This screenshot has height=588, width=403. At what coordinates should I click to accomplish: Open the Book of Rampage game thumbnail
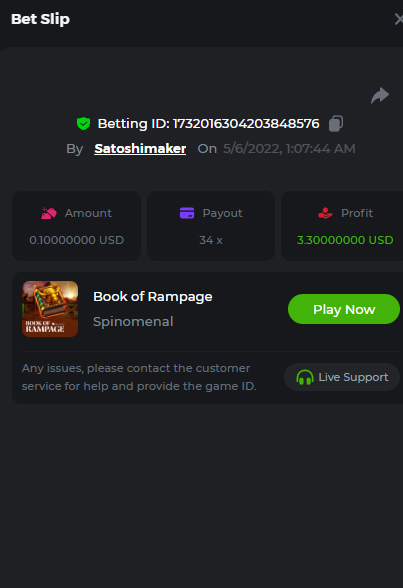click(x=50, y=309)
